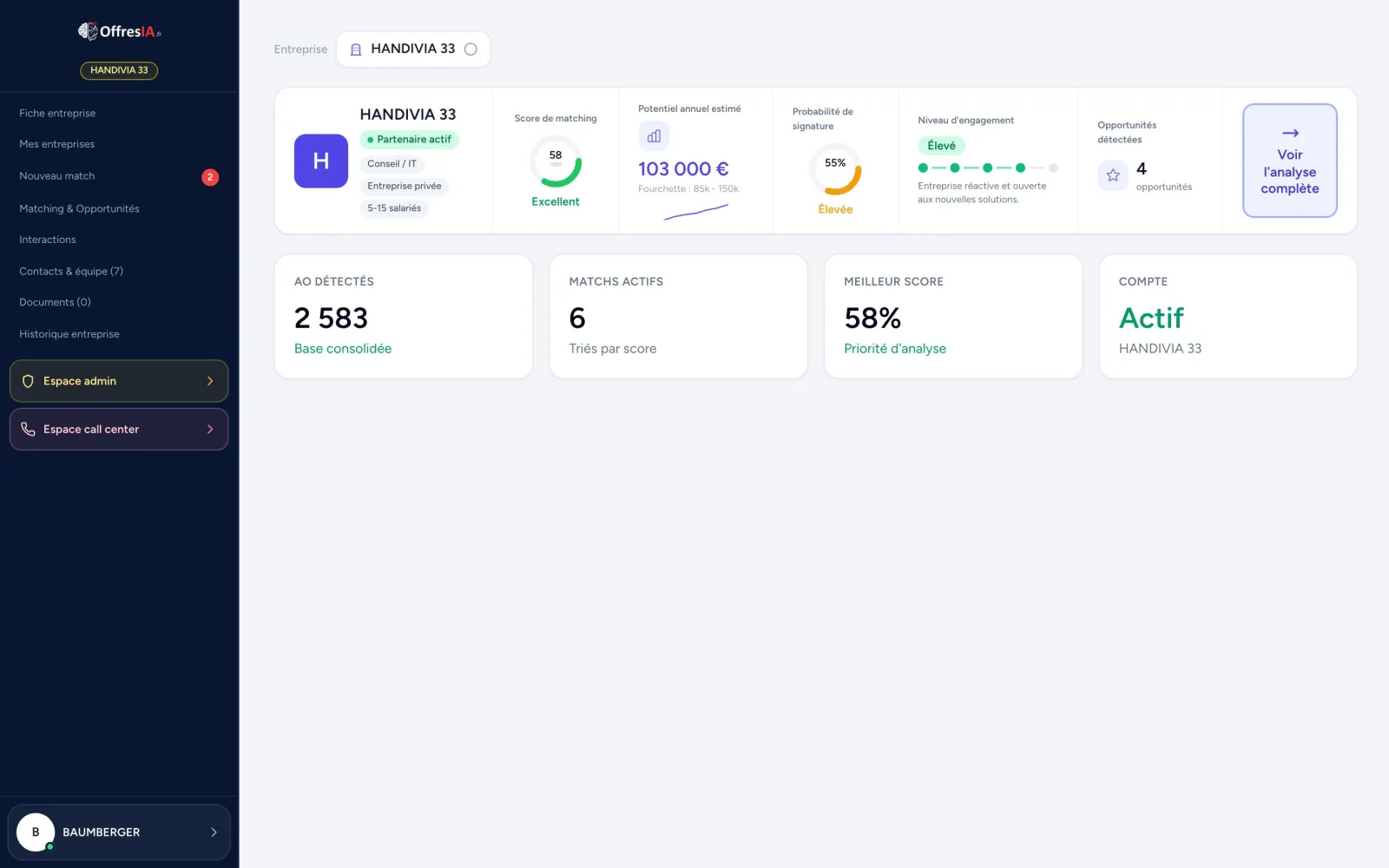Open Contacts & équipe (7)
This screenshot has width=1389, height=868.
coord(71,271)
